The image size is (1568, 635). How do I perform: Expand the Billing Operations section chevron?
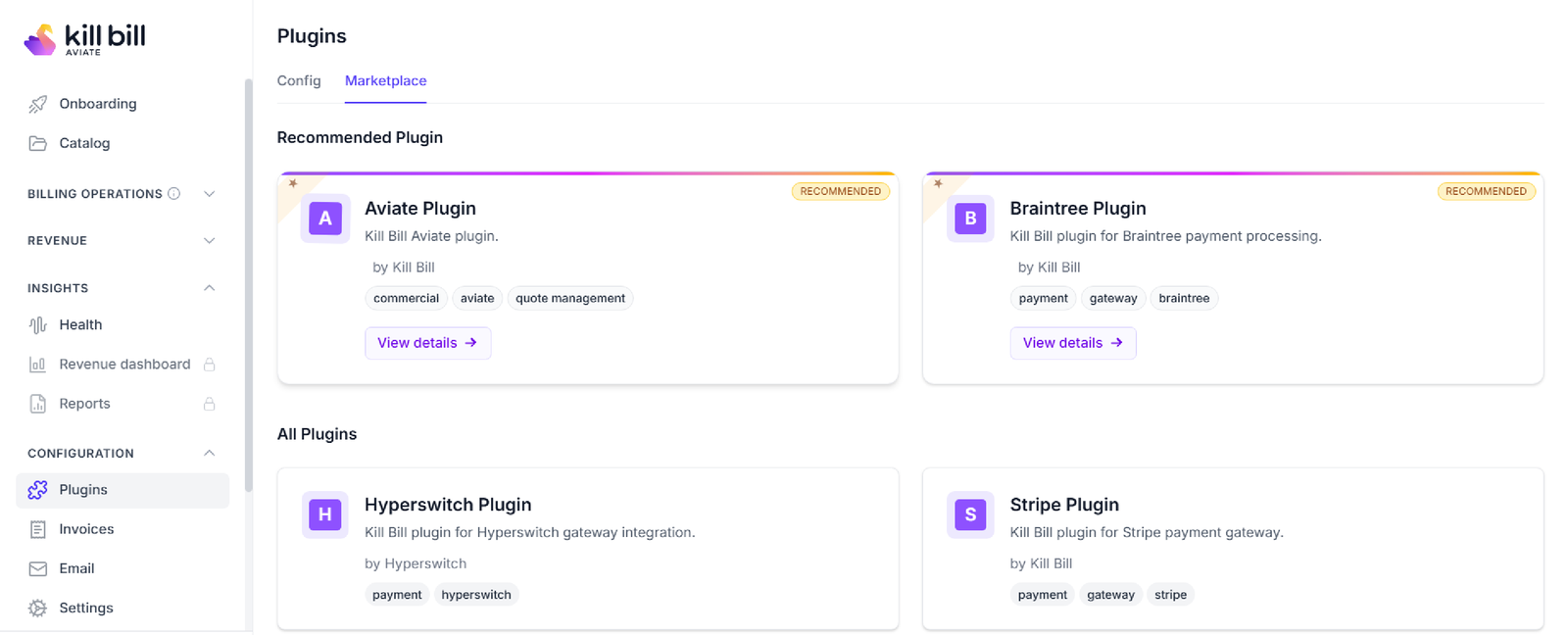[x=209, y=194]
